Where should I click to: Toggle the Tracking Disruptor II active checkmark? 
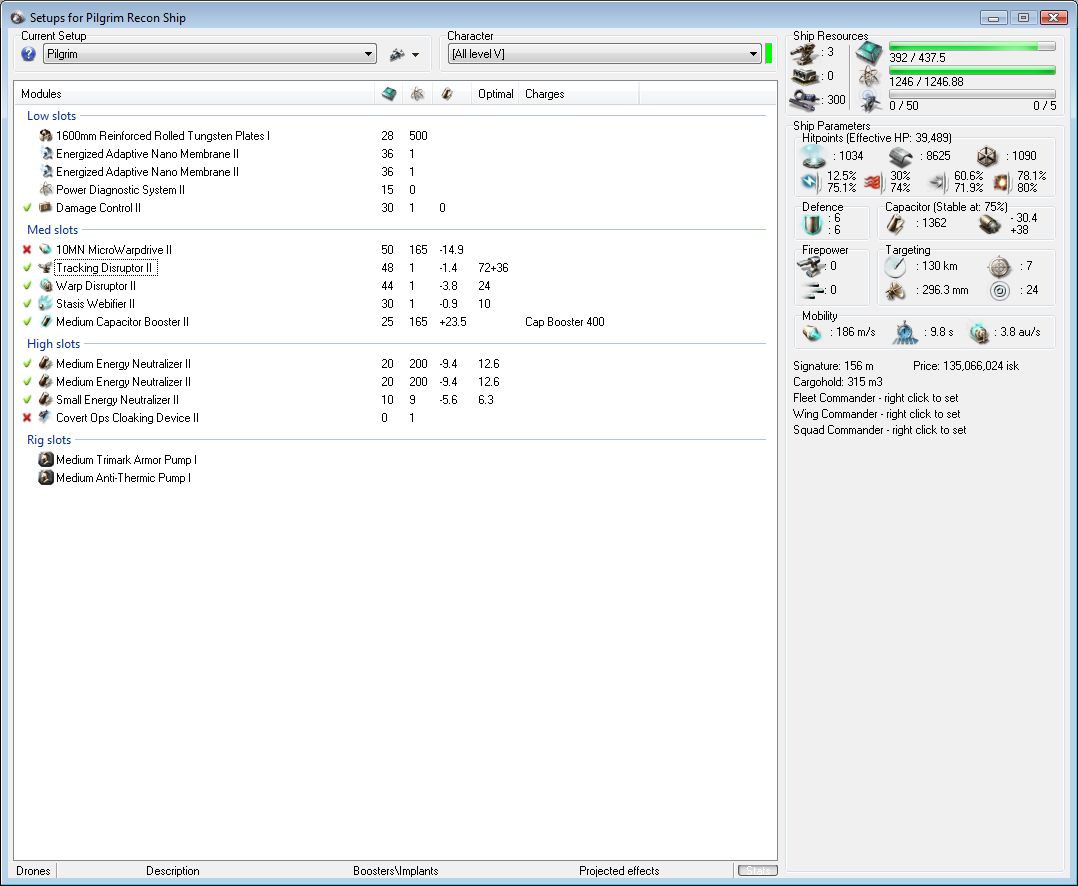[28, 267]
